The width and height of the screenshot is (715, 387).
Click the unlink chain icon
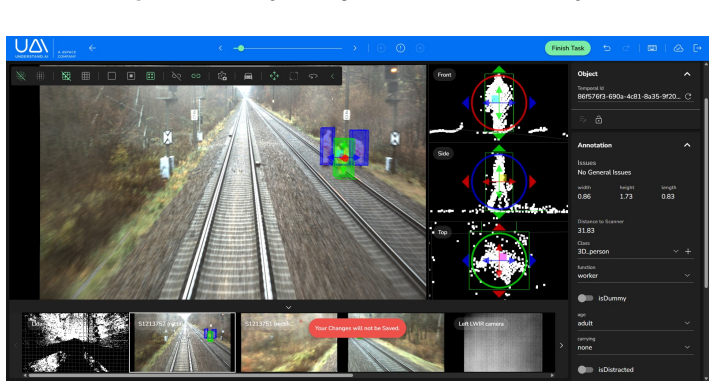176,76
